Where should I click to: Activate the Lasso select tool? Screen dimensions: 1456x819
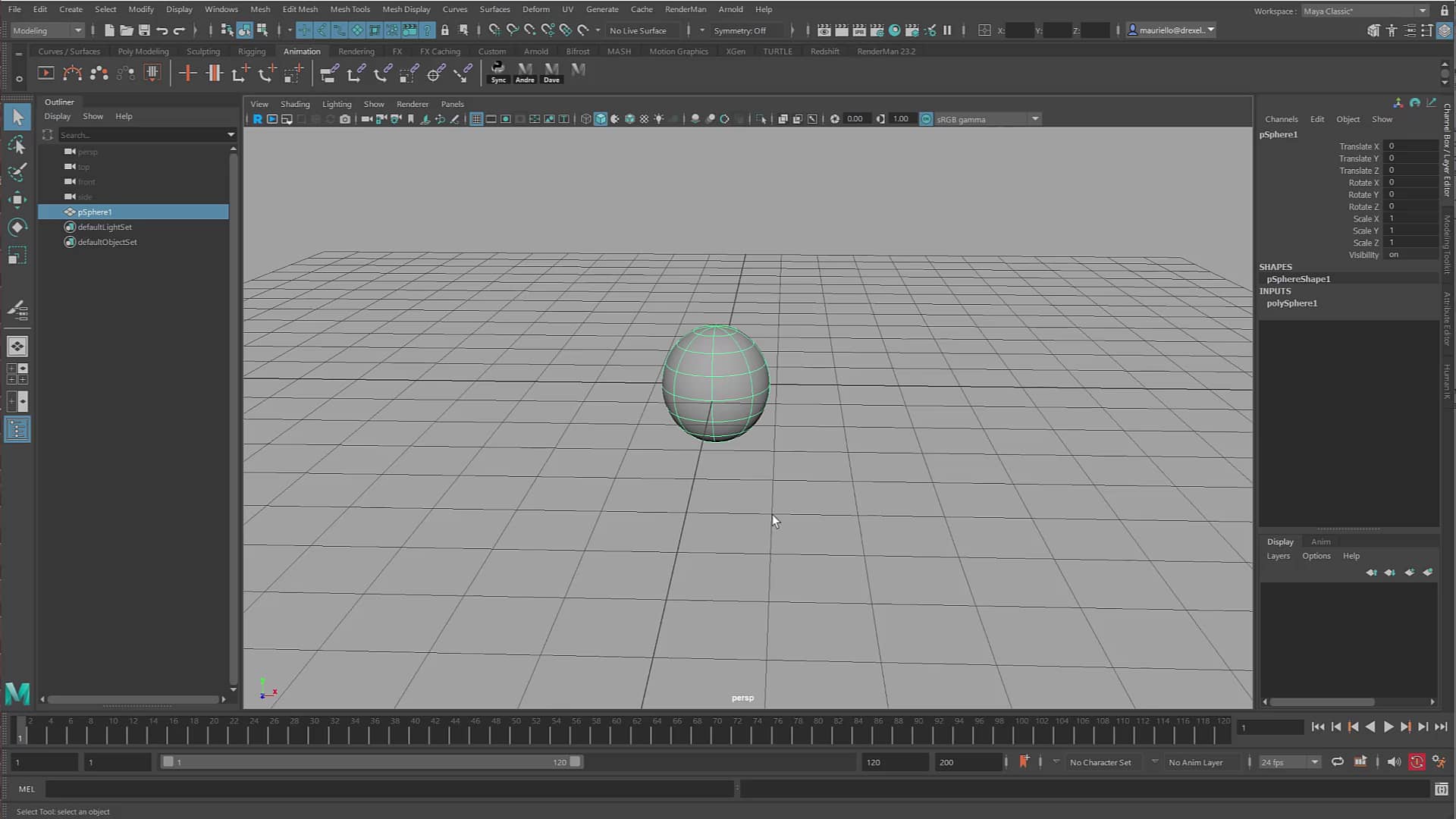(x=17, y=145)
